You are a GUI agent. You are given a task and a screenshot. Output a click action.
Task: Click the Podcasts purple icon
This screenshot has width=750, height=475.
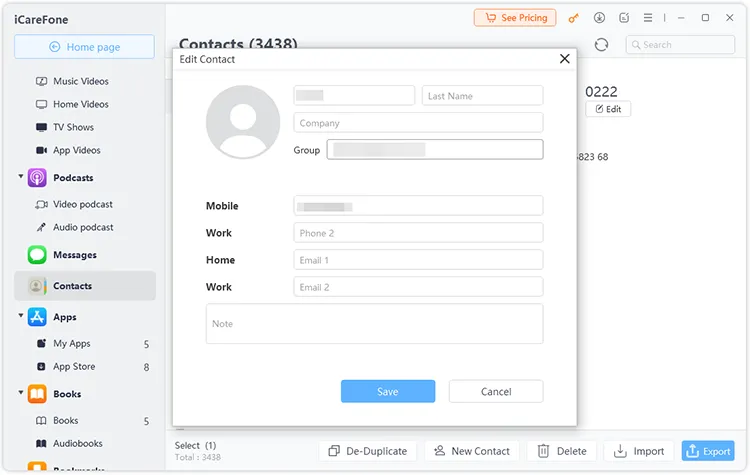37,177
